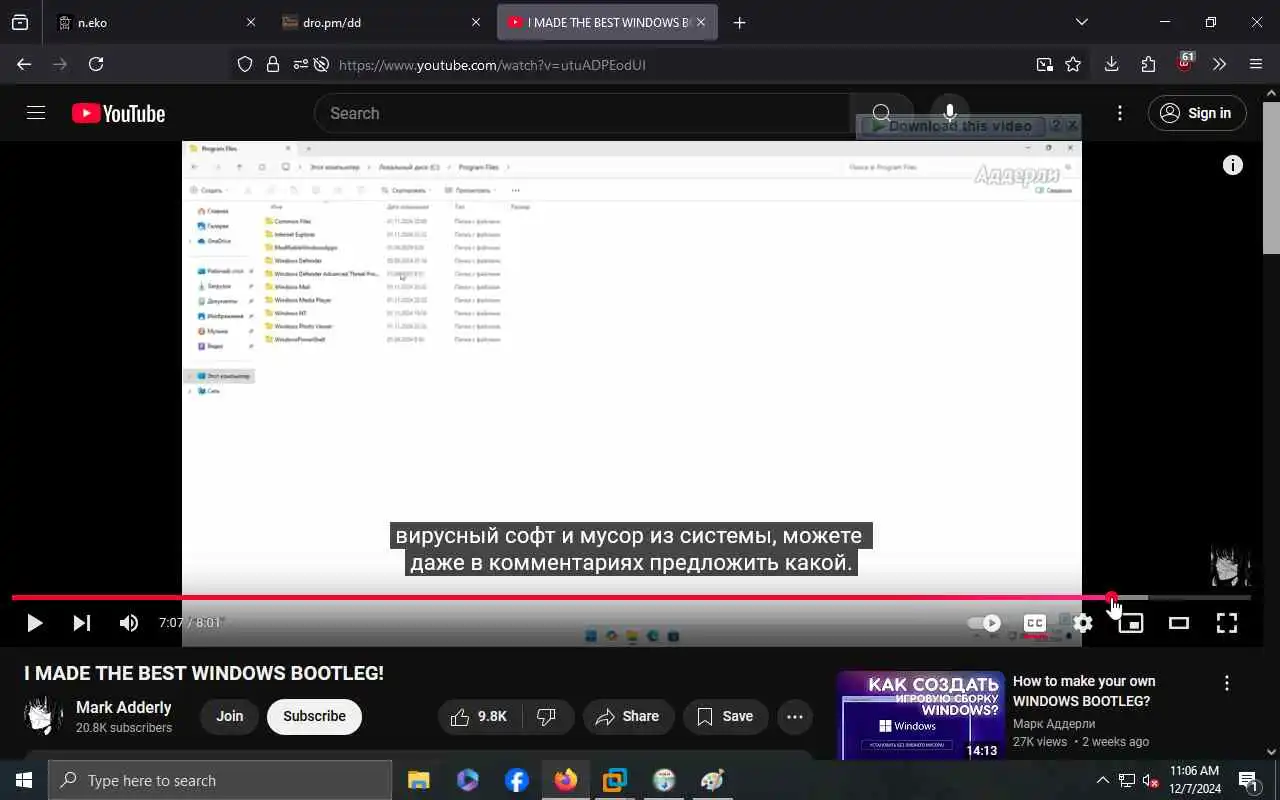Open Windows notification center
The image size is (1280, 800).
(1248, 780)
